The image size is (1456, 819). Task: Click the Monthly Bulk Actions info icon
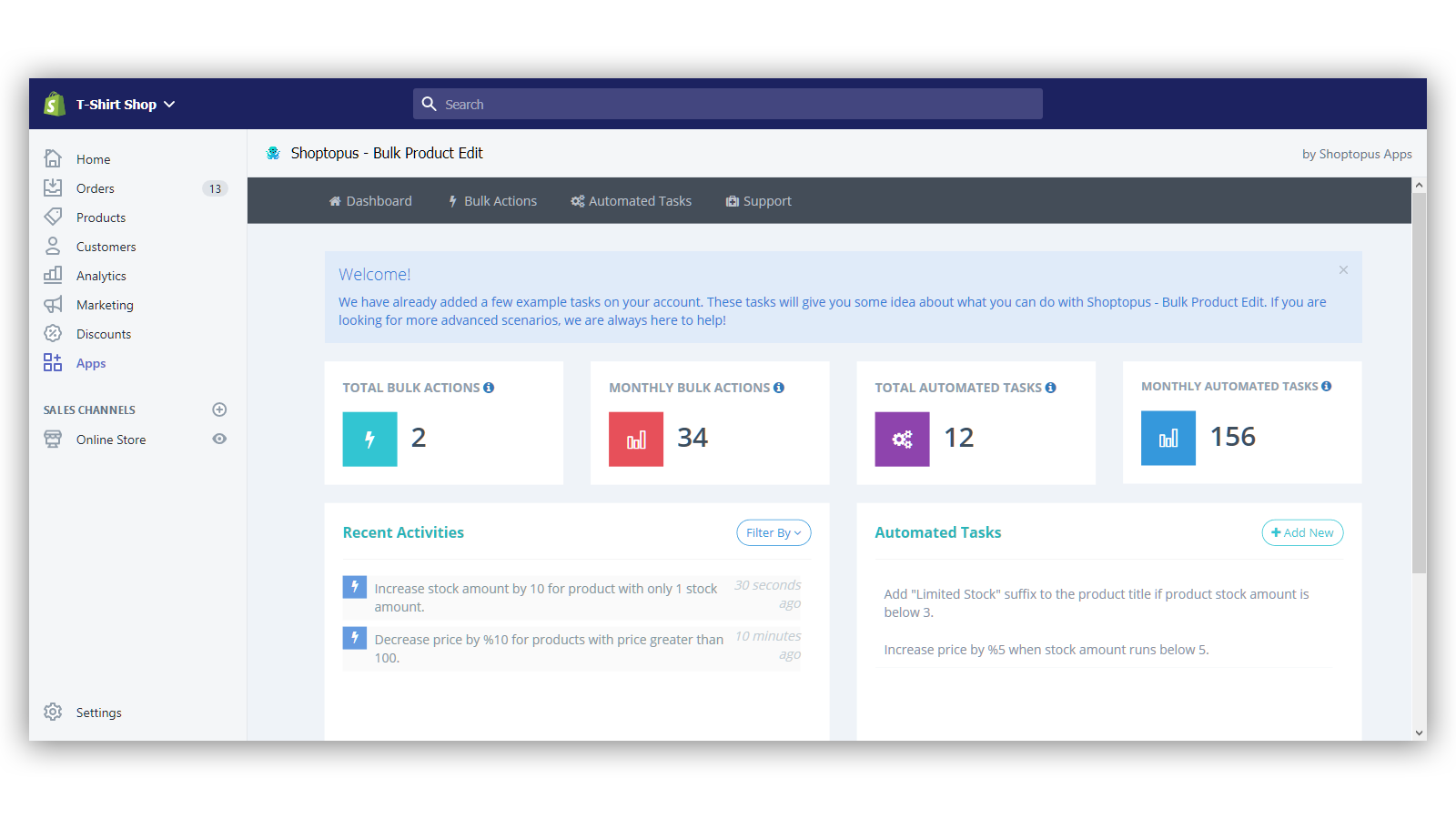pyautogui.click(x=779, y=388)
